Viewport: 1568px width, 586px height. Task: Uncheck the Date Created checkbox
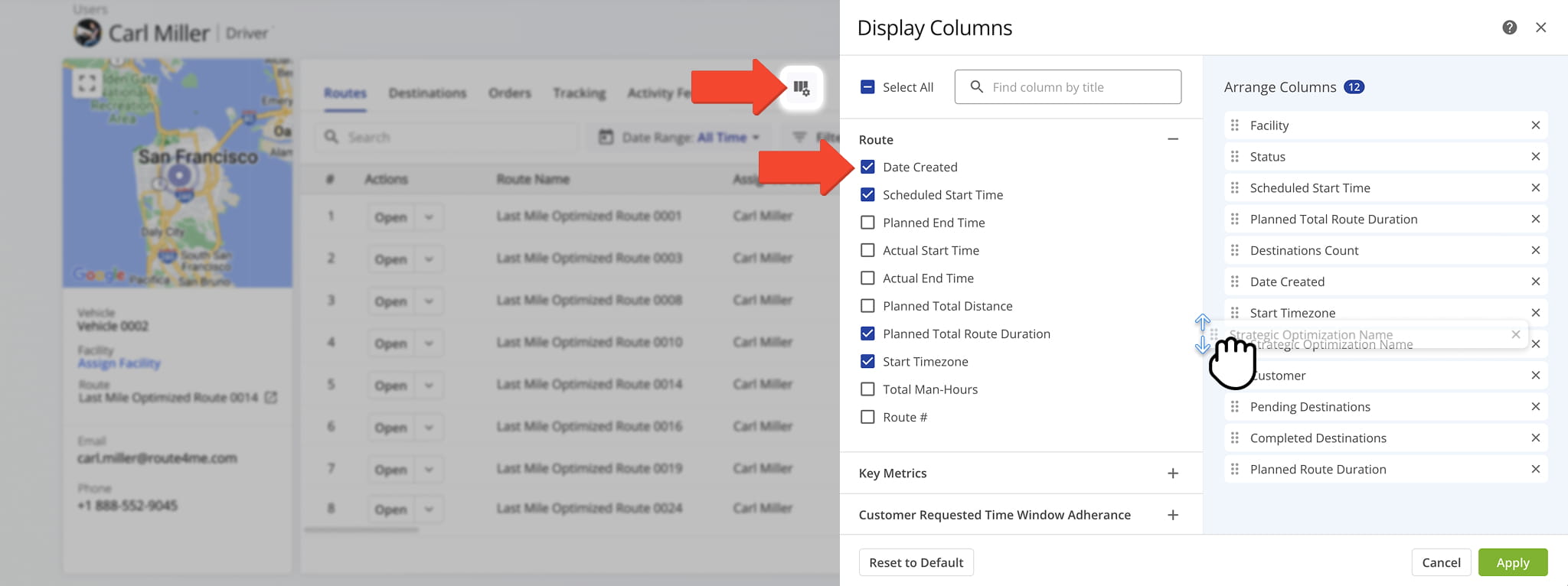coord(867,167)
